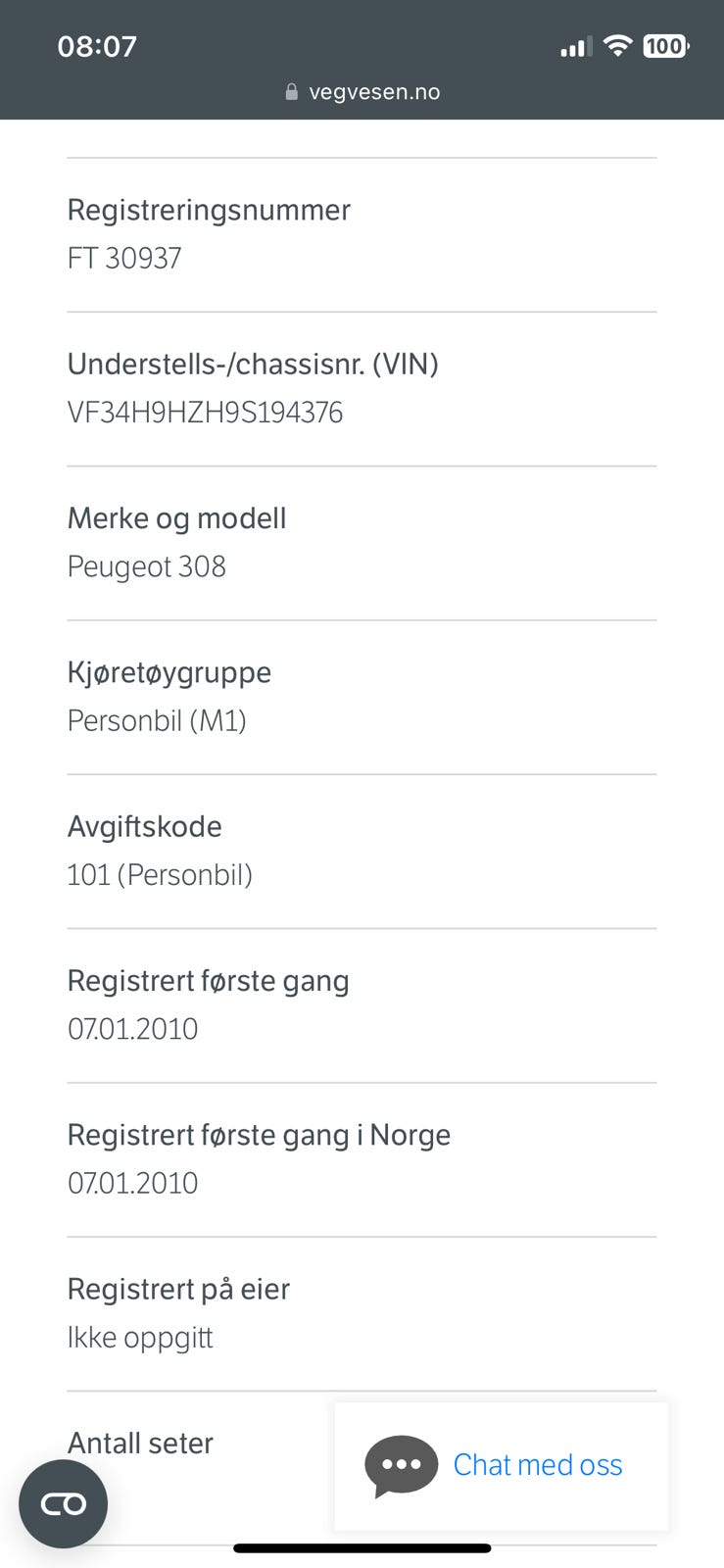Screen dimensions: 724x1568
Task: Tap the battery indicator showing 100
Action: click(x=665, y=46)
